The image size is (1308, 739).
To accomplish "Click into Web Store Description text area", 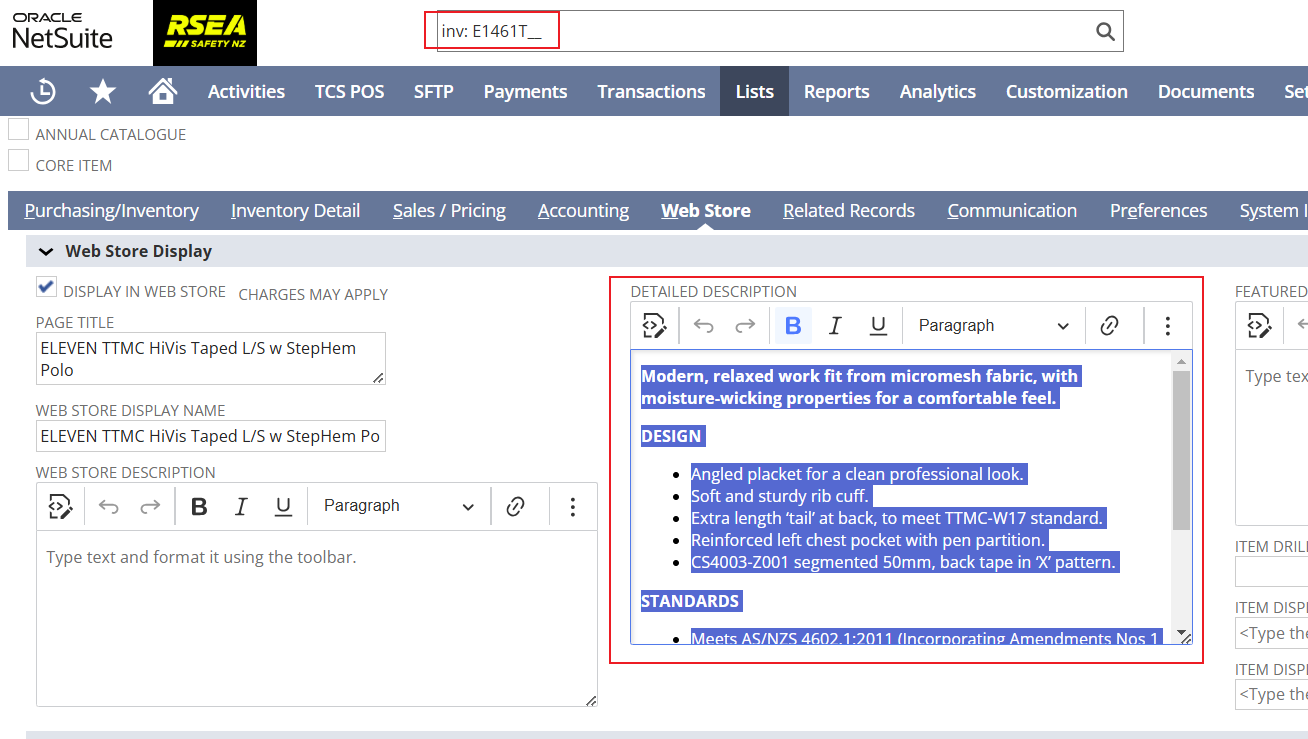I will 316,618.
